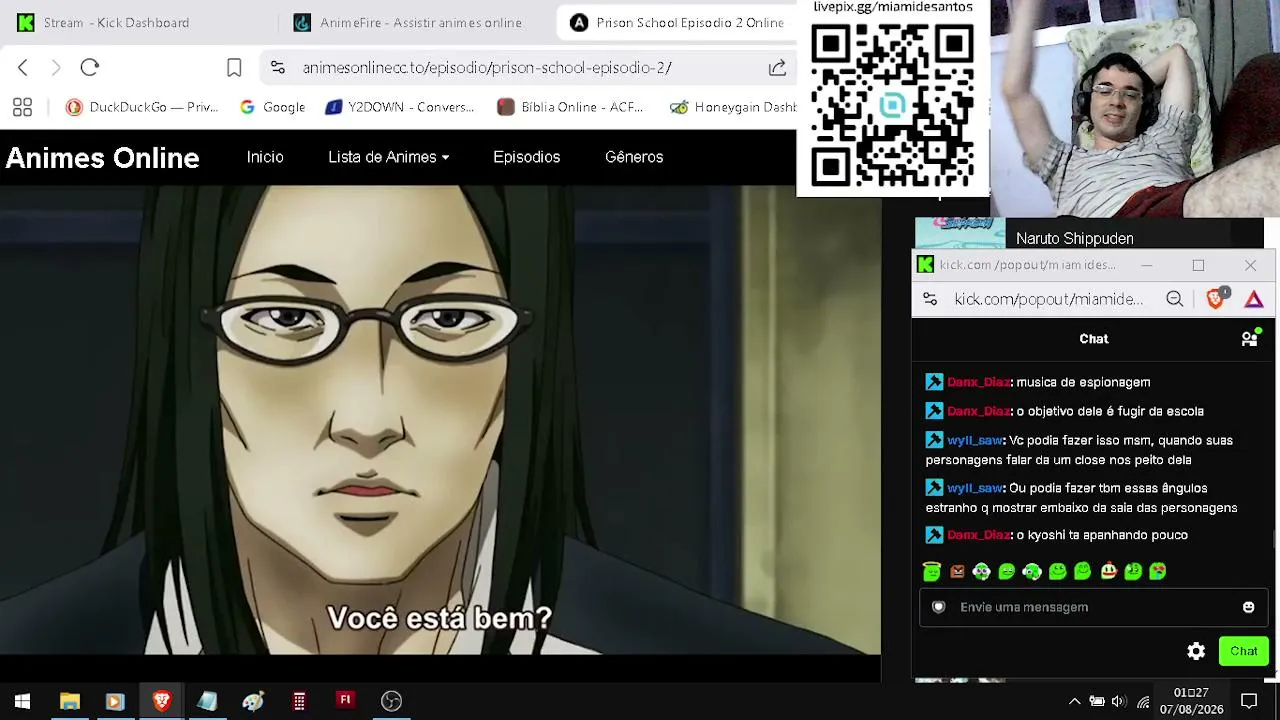Image resolution: width=1280 pixels, height=720 pixels.
Task: Click the Animes Online site logo
Action: point(103,158)
